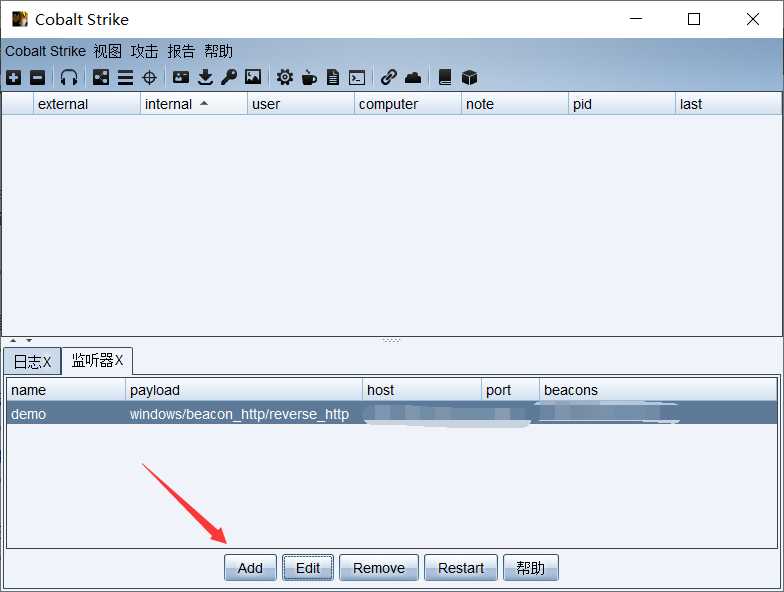The image size is (784, 592).
Task: Open the 帮助 menu in menu bar
Action: tap(218, 51)
